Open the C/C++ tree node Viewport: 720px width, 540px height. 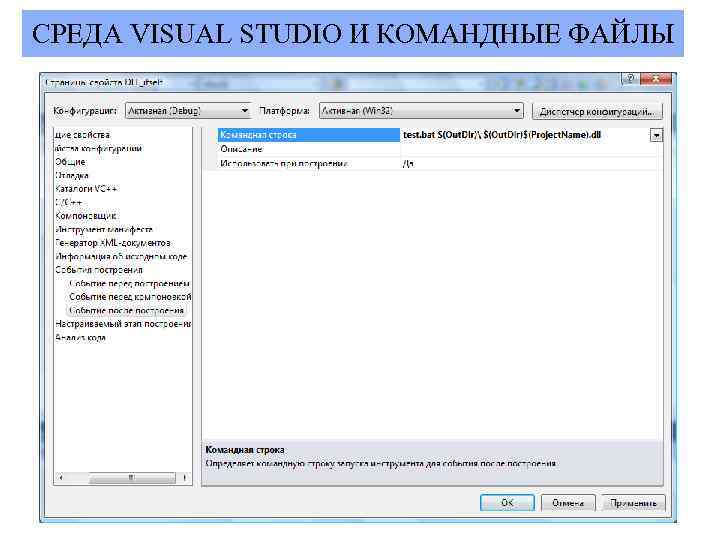coord(68,202)
